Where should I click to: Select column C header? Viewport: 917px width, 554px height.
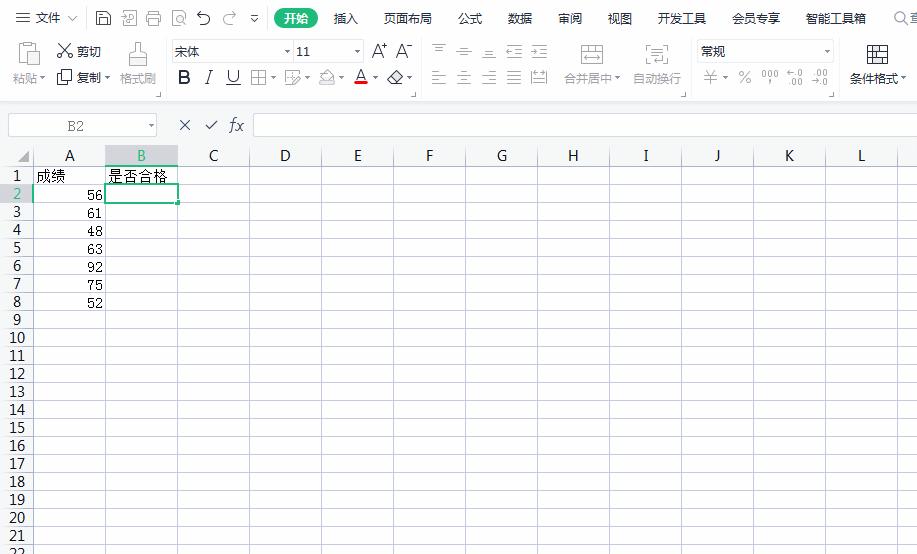213,156
